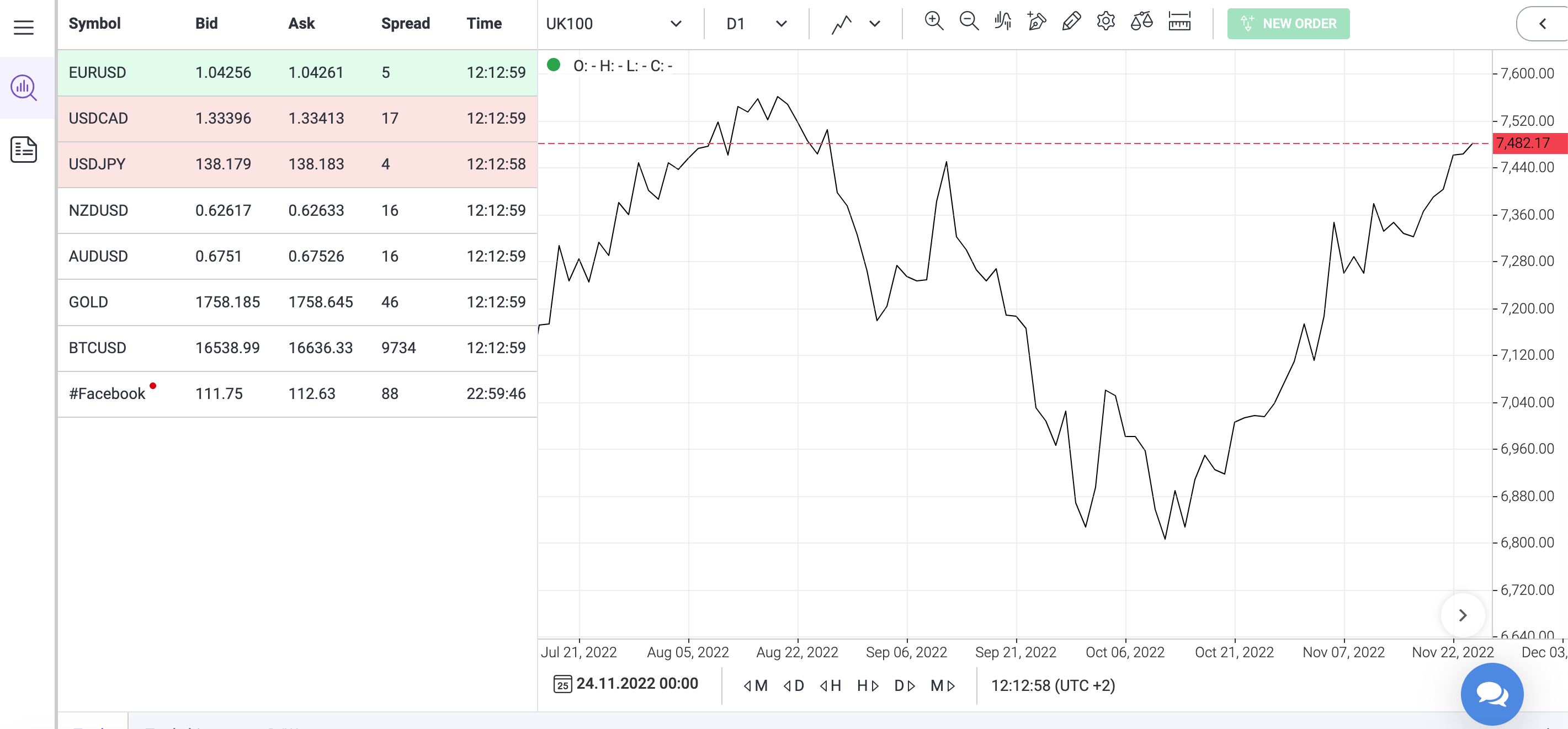
Task: Open the drawing objects pen-plus icon
Action: coord(1037,22)
